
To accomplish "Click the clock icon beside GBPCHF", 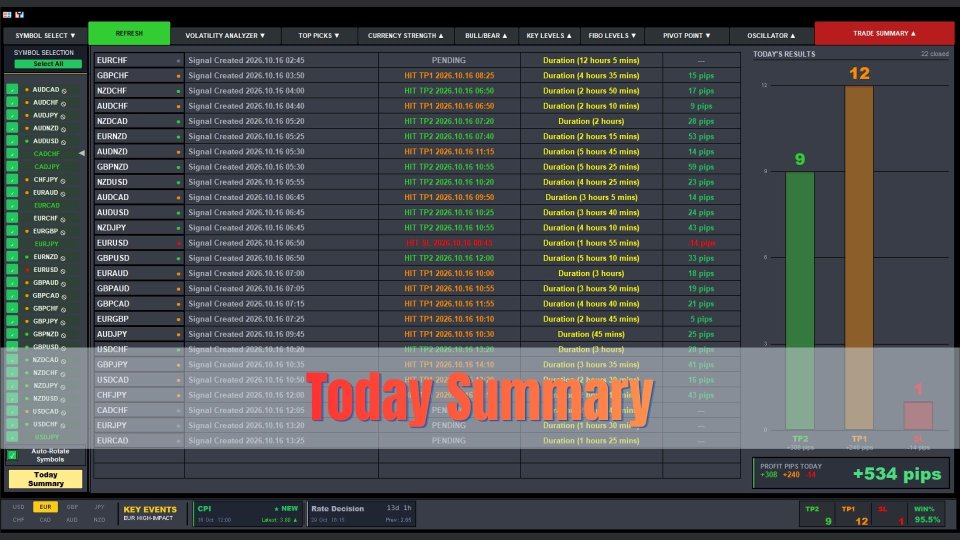I will click(x=63, y=309).
